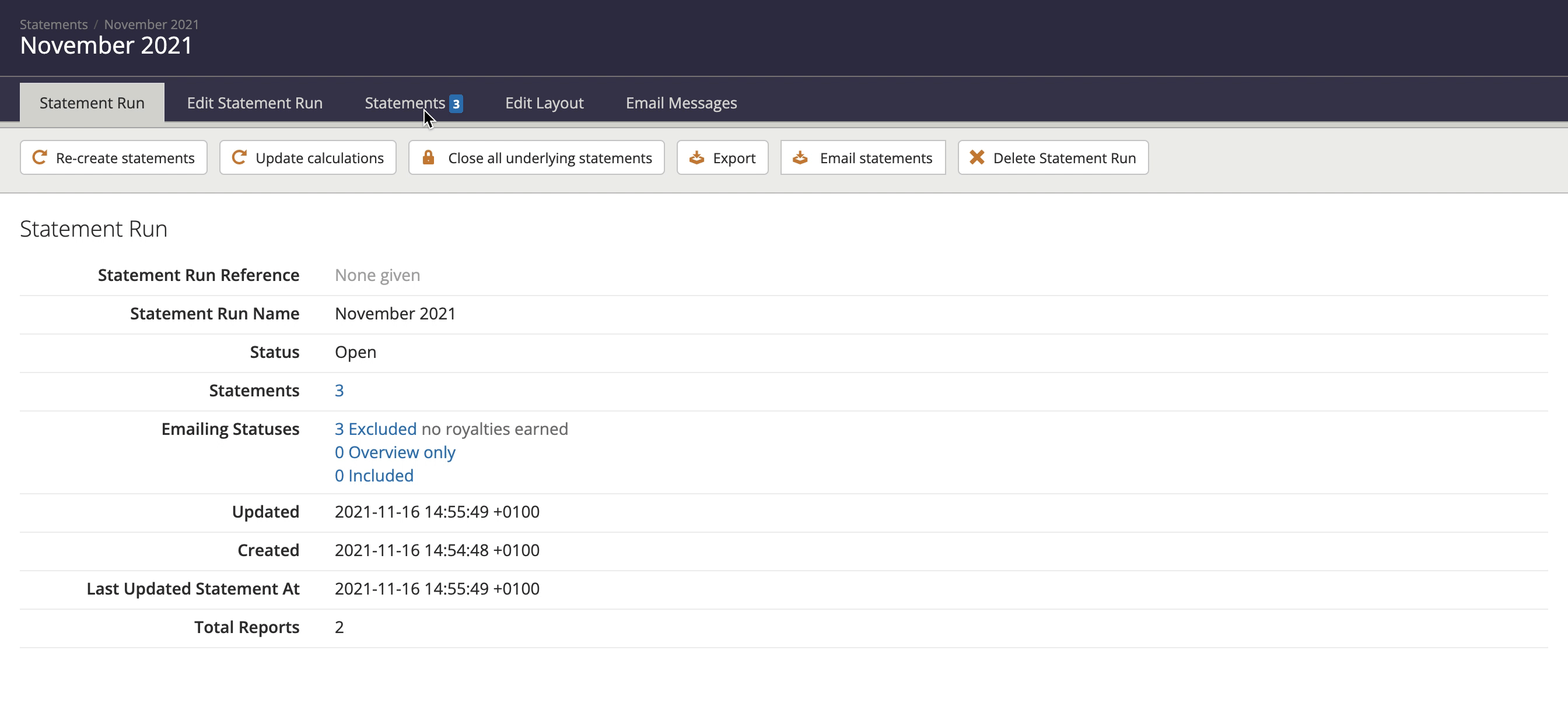The height and width of the screenshot is (724, 1568).
Task: Click the Delete Statement Run button
Action: (x=1053, y=157)
